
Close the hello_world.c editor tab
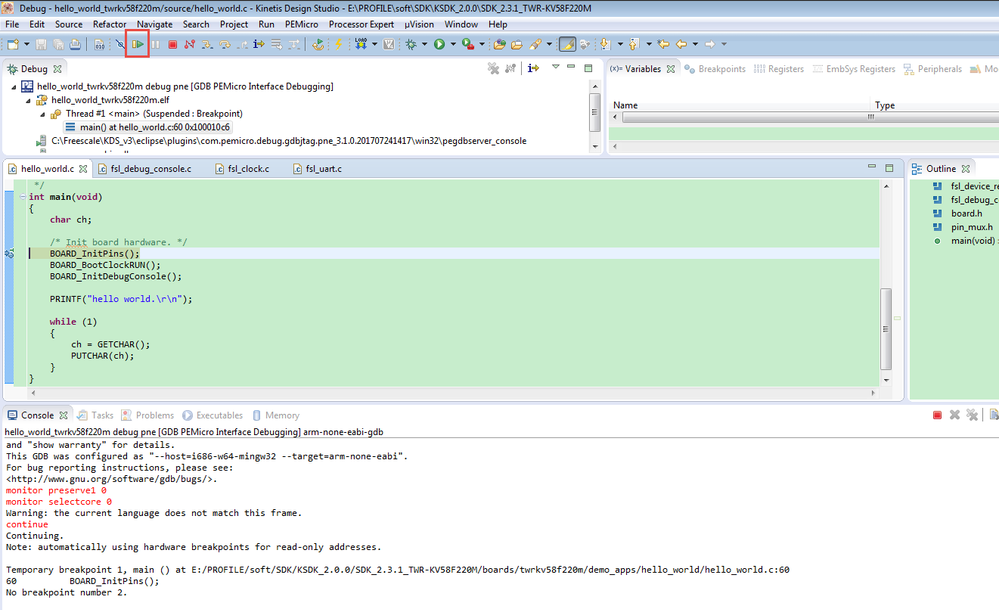83,169
